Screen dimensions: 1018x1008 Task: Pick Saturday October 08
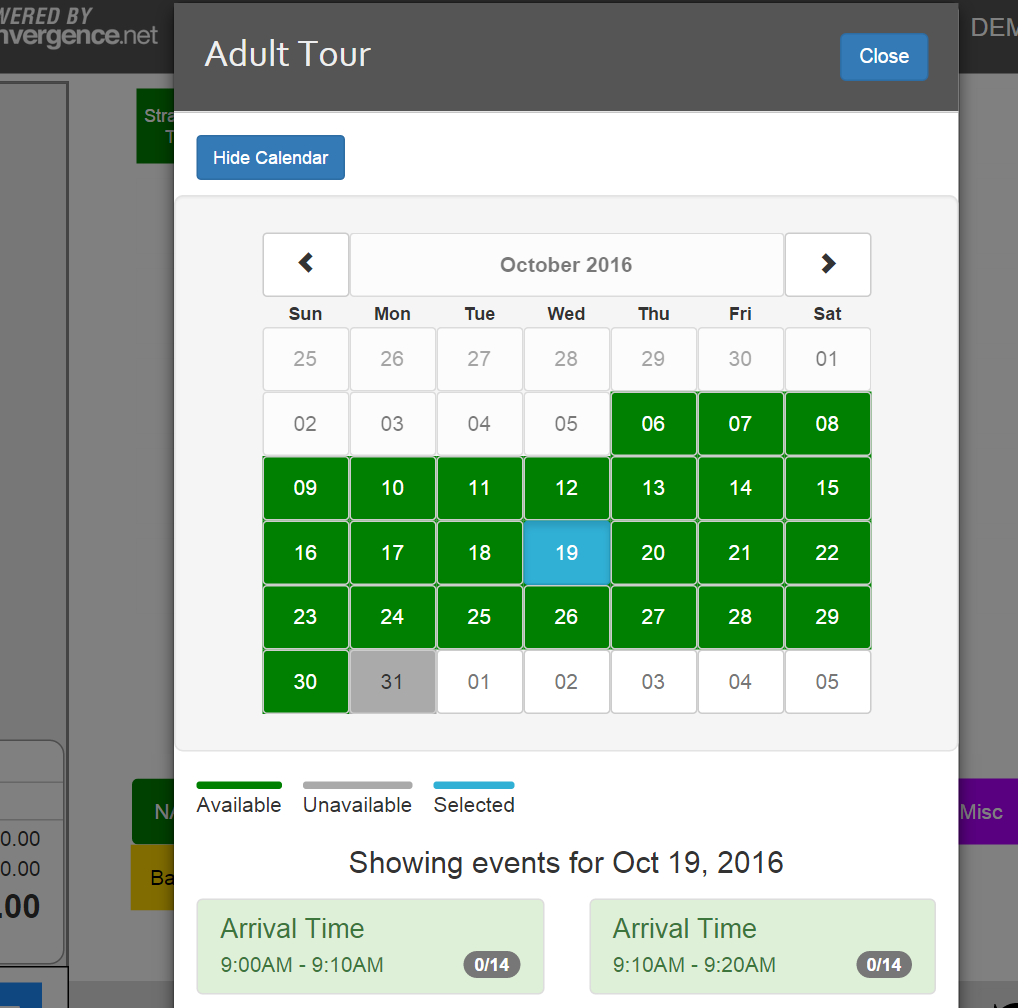pyautogui.click(x=827, y=424)
